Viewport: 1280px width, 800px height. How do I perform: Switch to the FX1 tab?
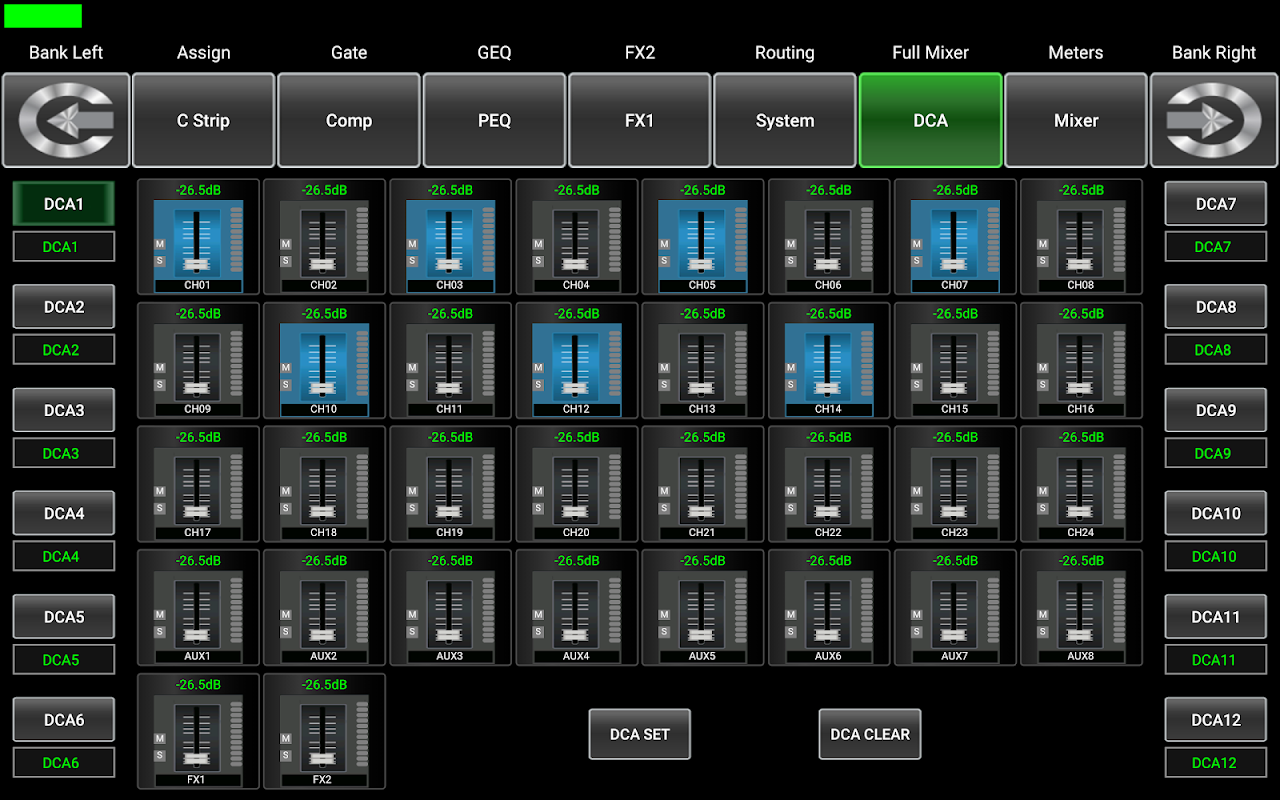click(x=640, y=120)
